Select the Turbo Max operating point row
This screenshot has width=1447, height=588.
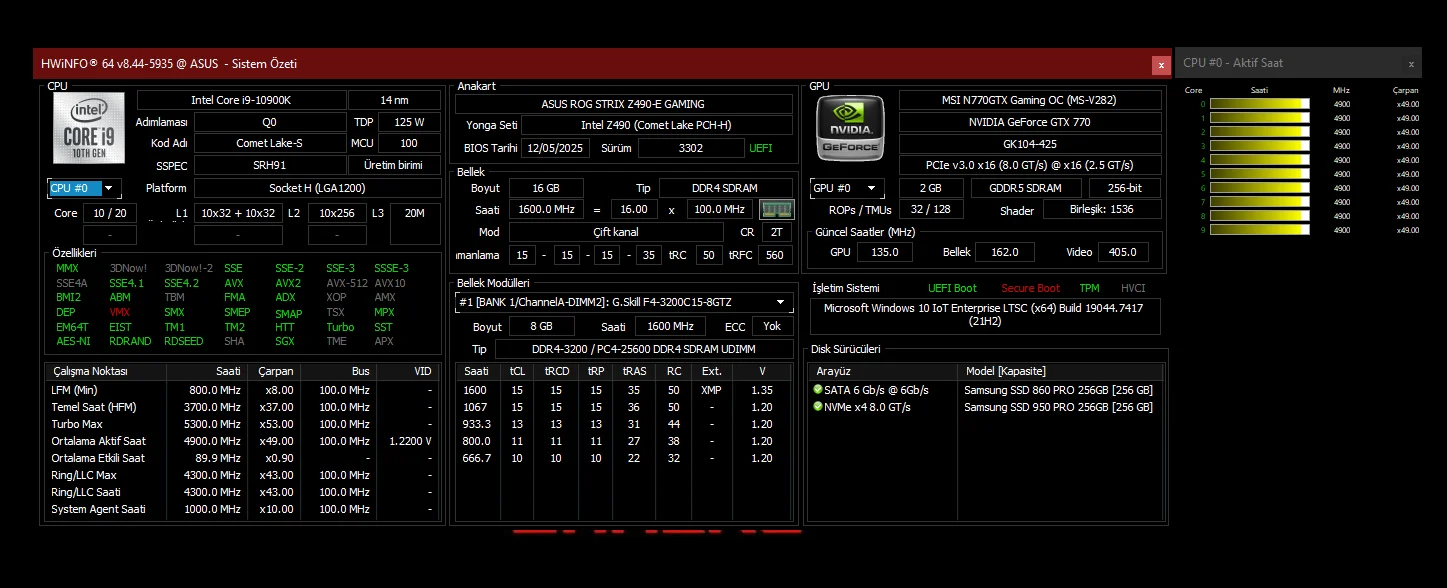point(243,424)
